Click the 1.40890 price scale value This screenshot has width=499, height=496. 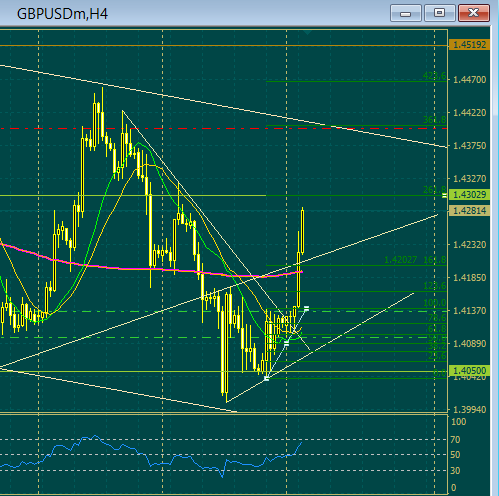point(469,343)
